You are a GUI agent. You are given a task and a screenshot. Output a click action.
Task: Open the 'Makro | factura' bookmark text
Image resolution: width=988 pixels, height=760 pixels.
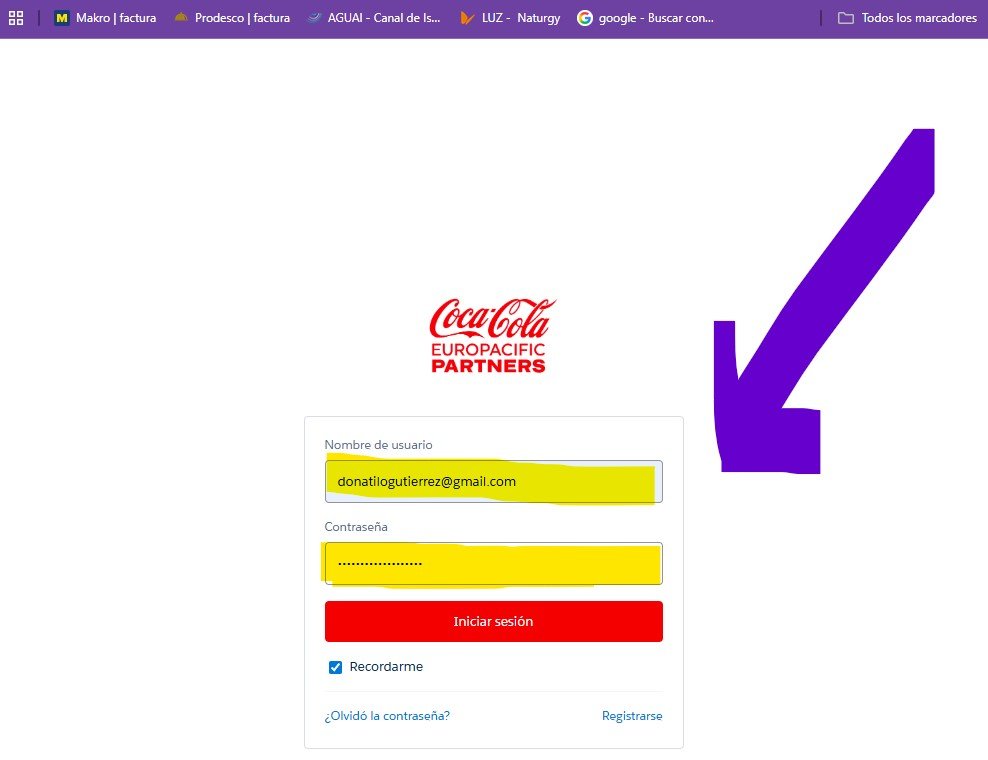coord(116,18)
